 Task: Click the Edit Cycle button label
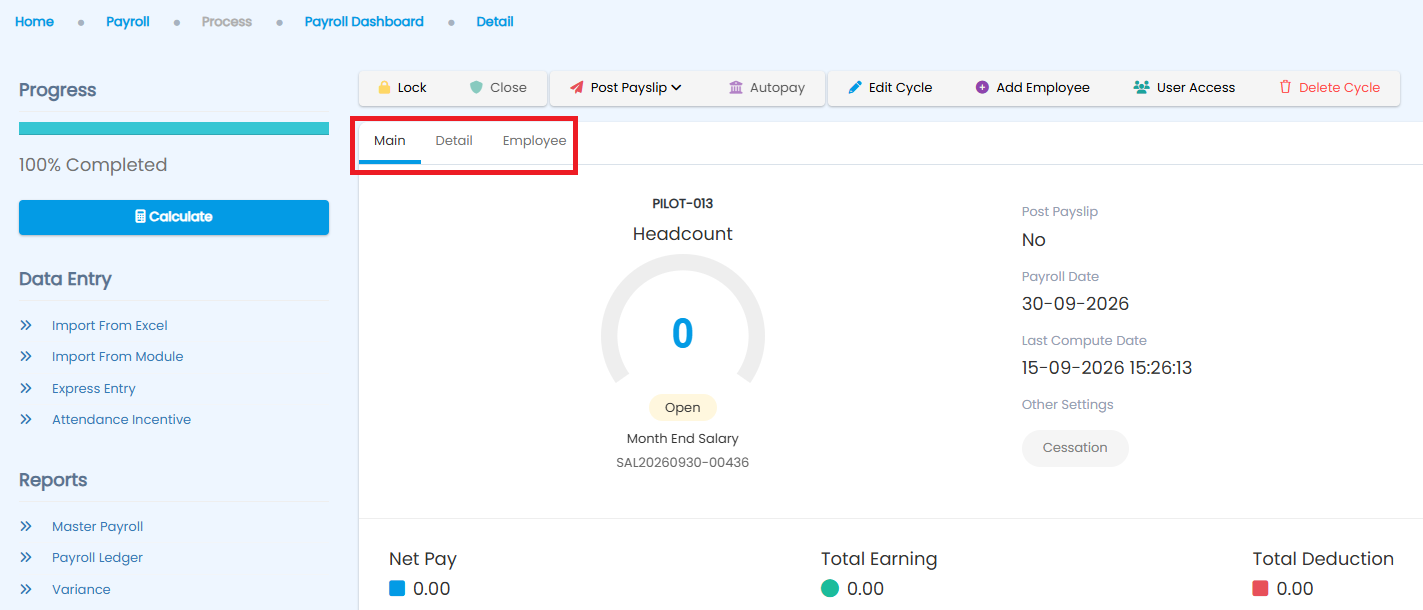[900, 88]
